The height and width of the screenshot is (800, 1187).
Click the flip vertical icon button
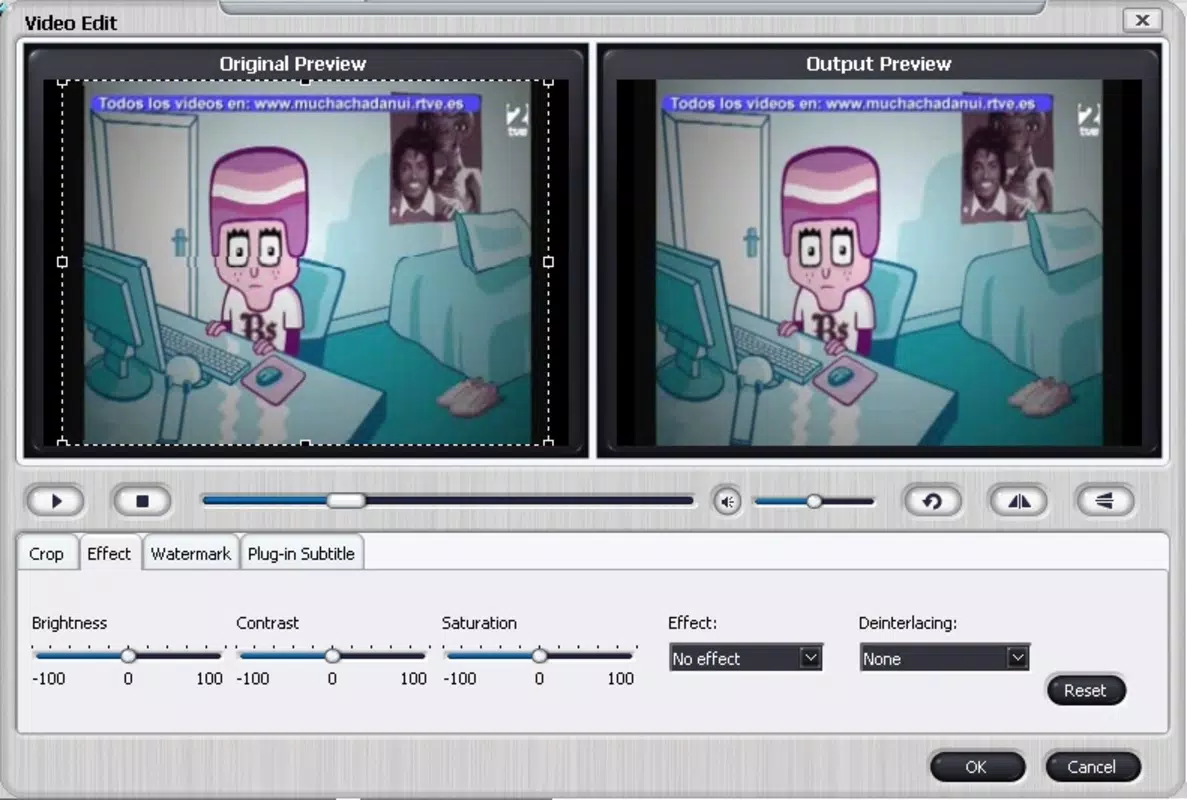[1105, 501]
